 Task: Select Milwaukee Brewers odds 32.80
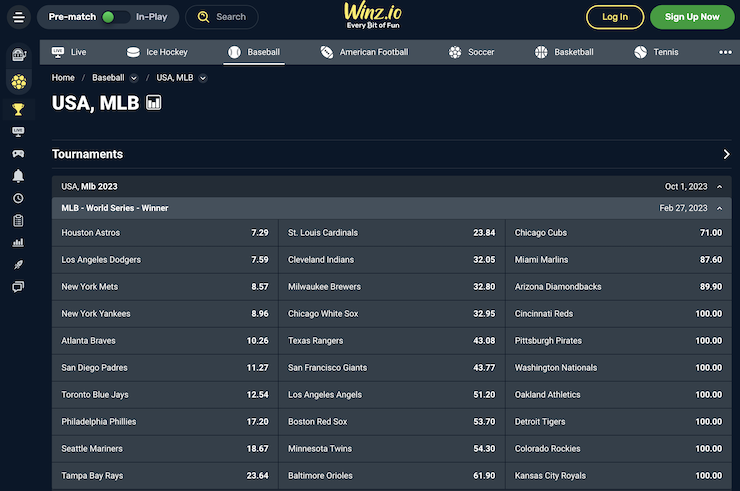coord(392,287)
